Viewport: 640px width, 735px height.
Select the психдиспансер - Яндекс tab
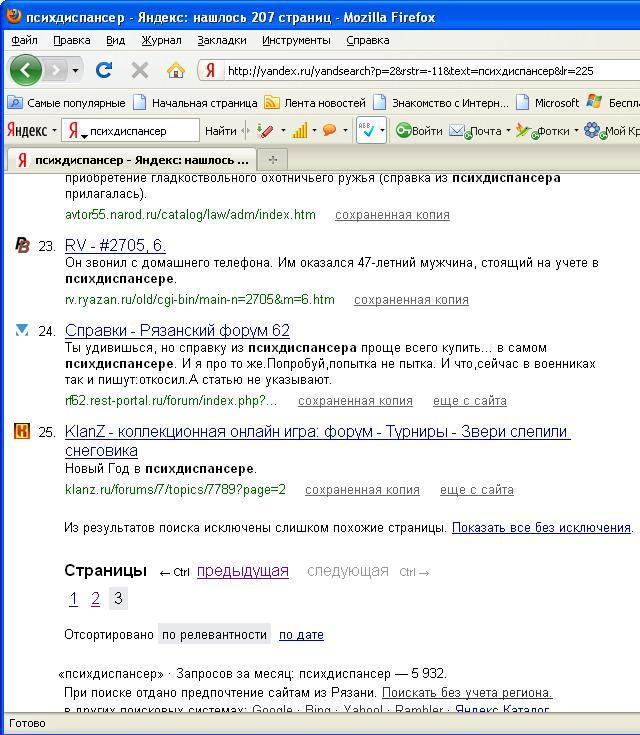(x=131, y=160)
